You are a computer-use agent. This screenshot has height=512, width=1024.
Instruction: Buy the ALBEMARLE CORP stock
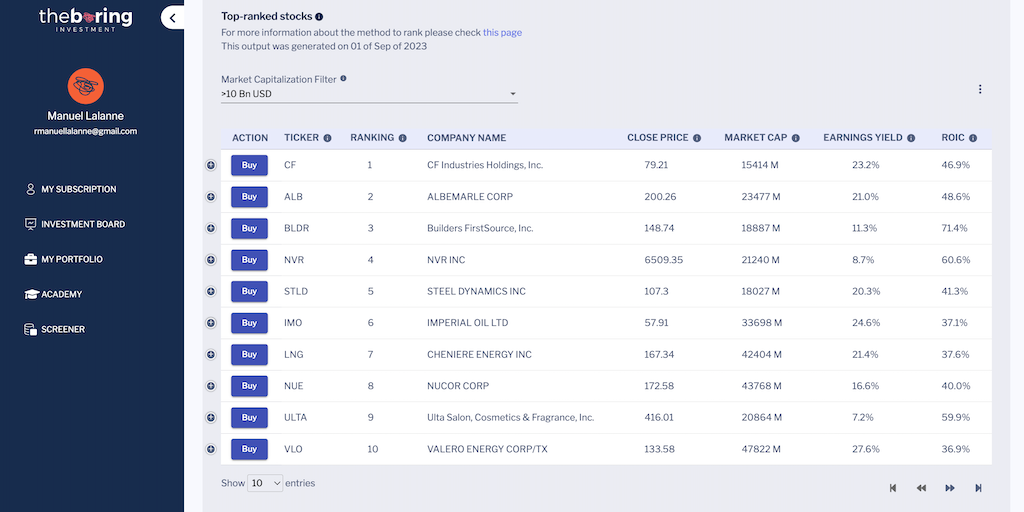point(249,197)
